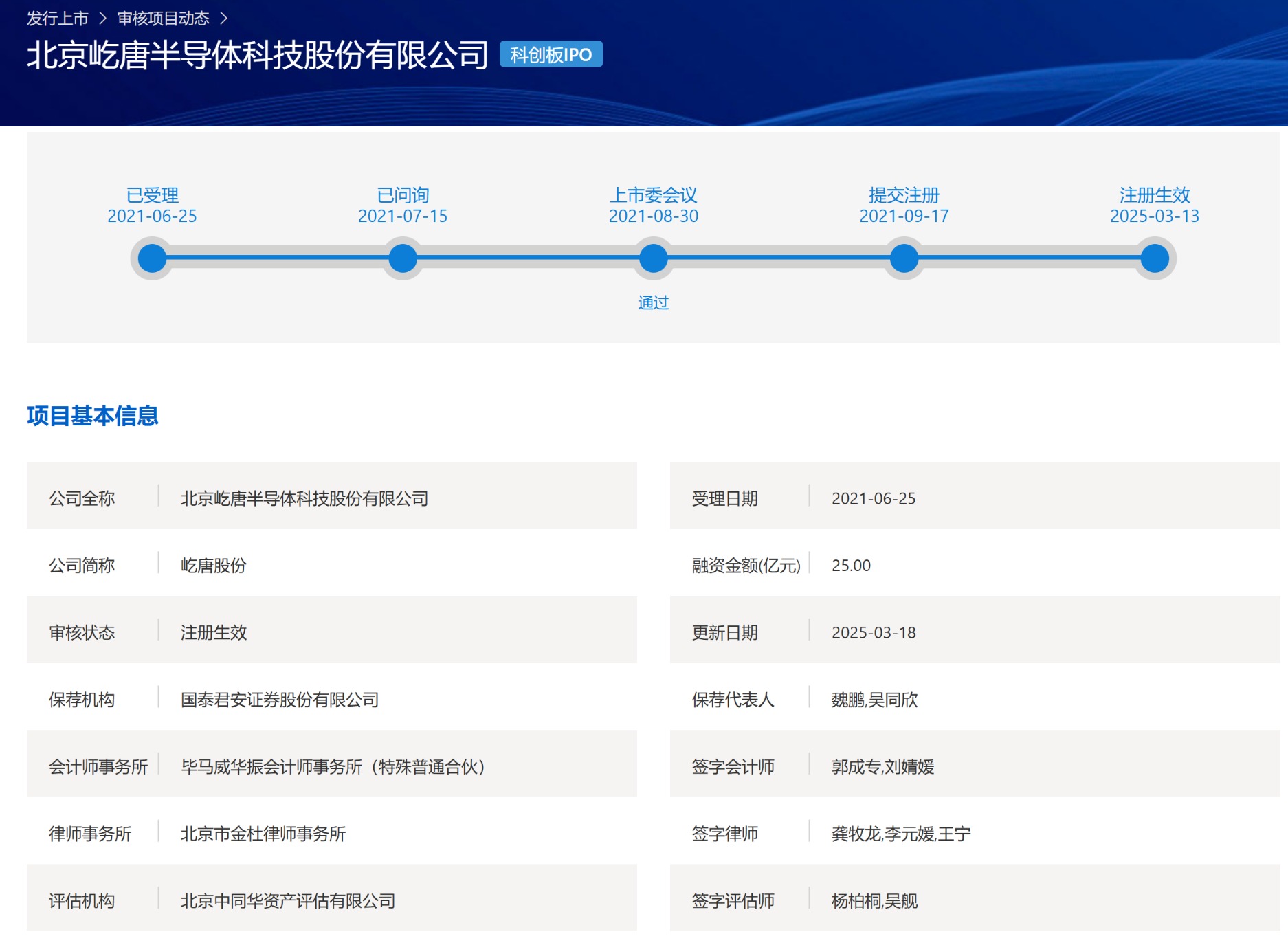This screenshot has height=945, width=1288.
Task: Select the 注册生效 timeline node circle
Action: (x=1155, y=258)
